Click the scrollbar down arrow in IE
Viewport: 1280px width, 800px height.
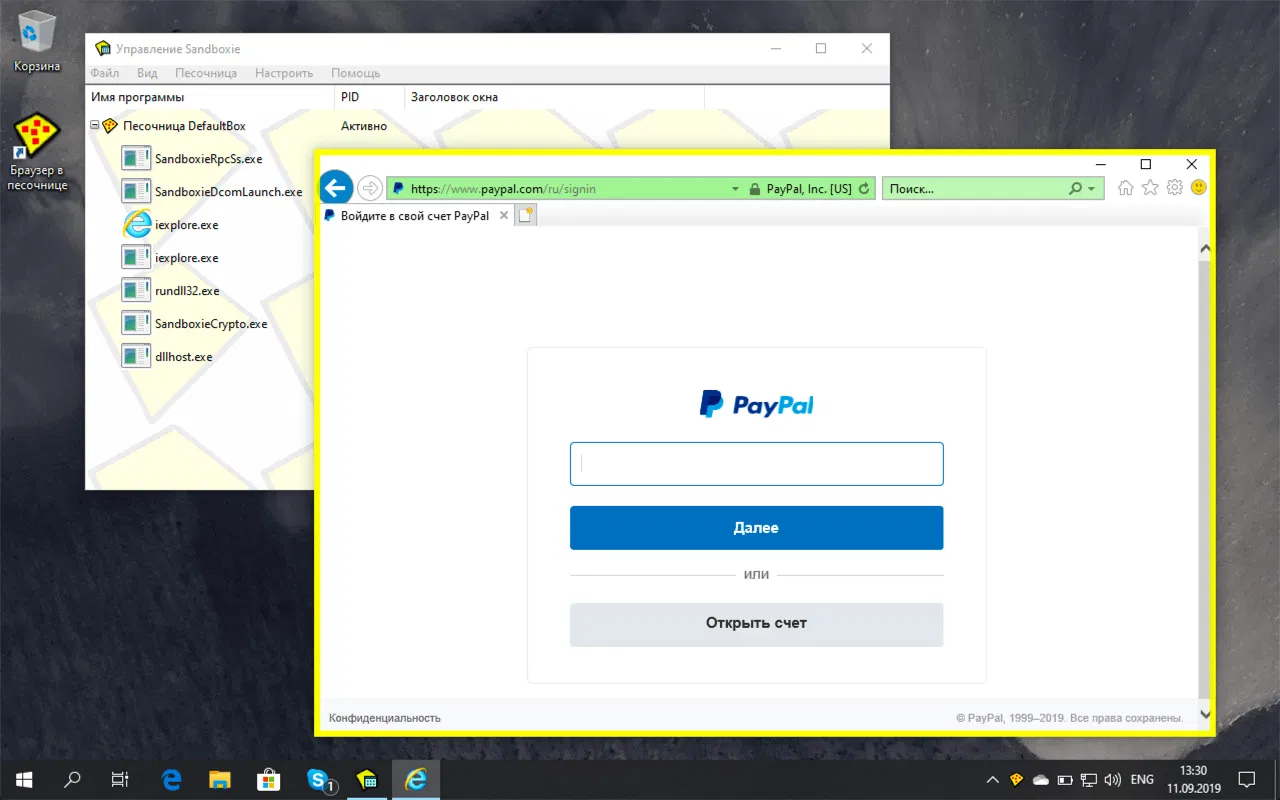(1205, 714)
